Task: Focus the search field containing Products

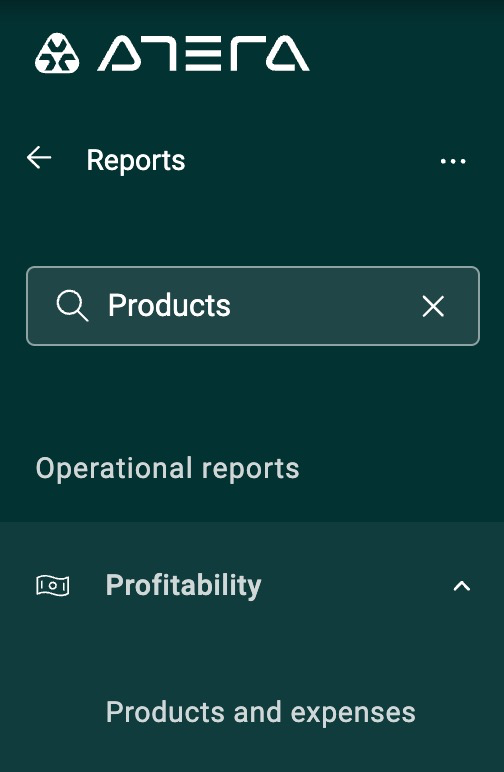Action: [252, 306]
